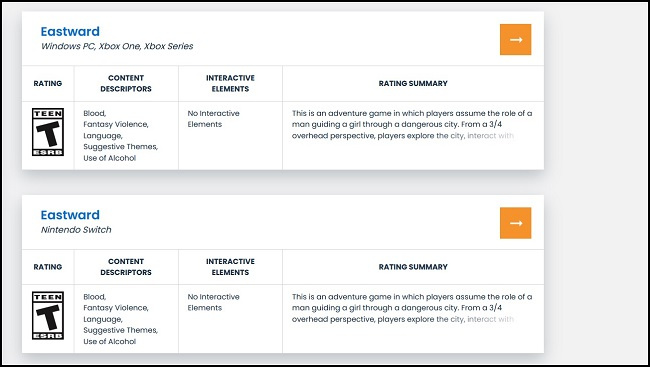Click the 'Windows PC, Xbox One, Xbox Series' platform text
This screenshot has width=650, height=367.
(x=117, y=46)
